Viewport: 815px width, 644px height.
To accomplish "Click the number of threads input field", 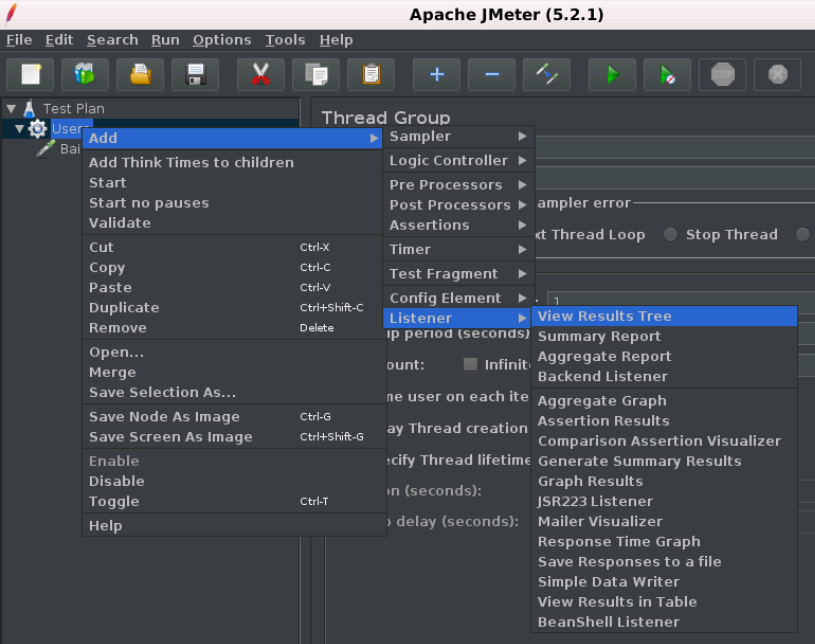I will tap(681, 299).
